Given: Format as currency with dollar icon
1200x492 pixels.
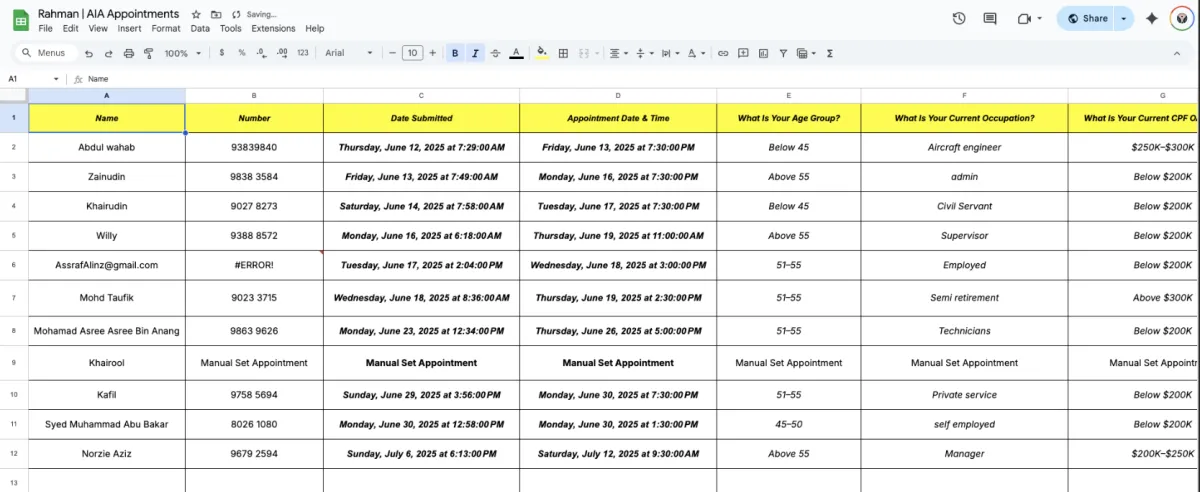Looking at the screenshot, I should 221,53.
